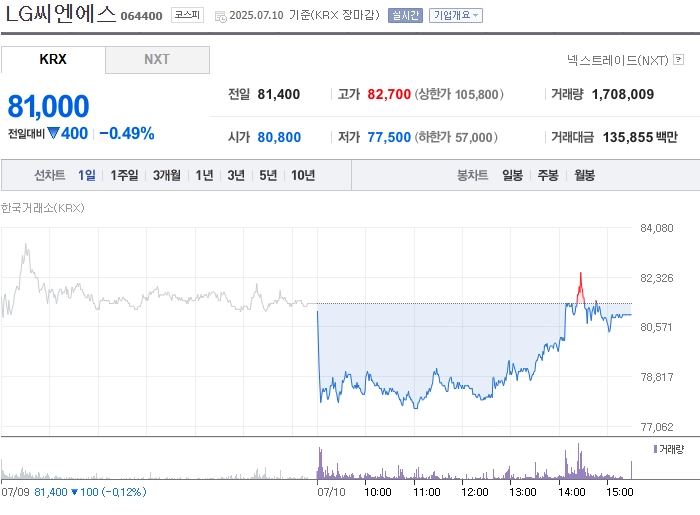
Task: Click the low price 77,500
Action: click(389, 137)
